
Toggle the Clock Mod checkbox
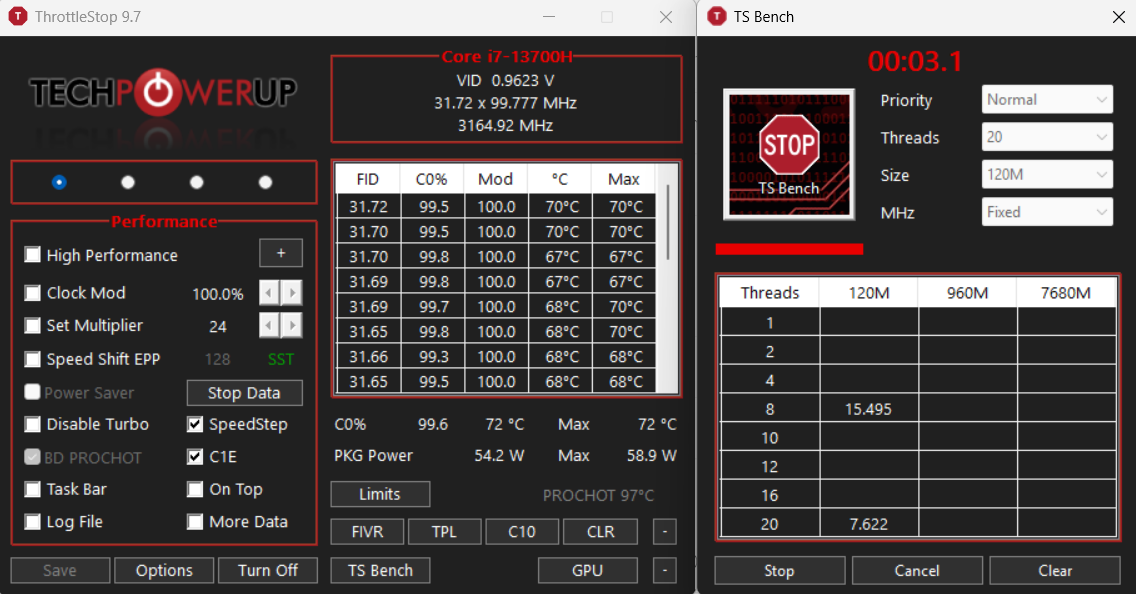33,293
